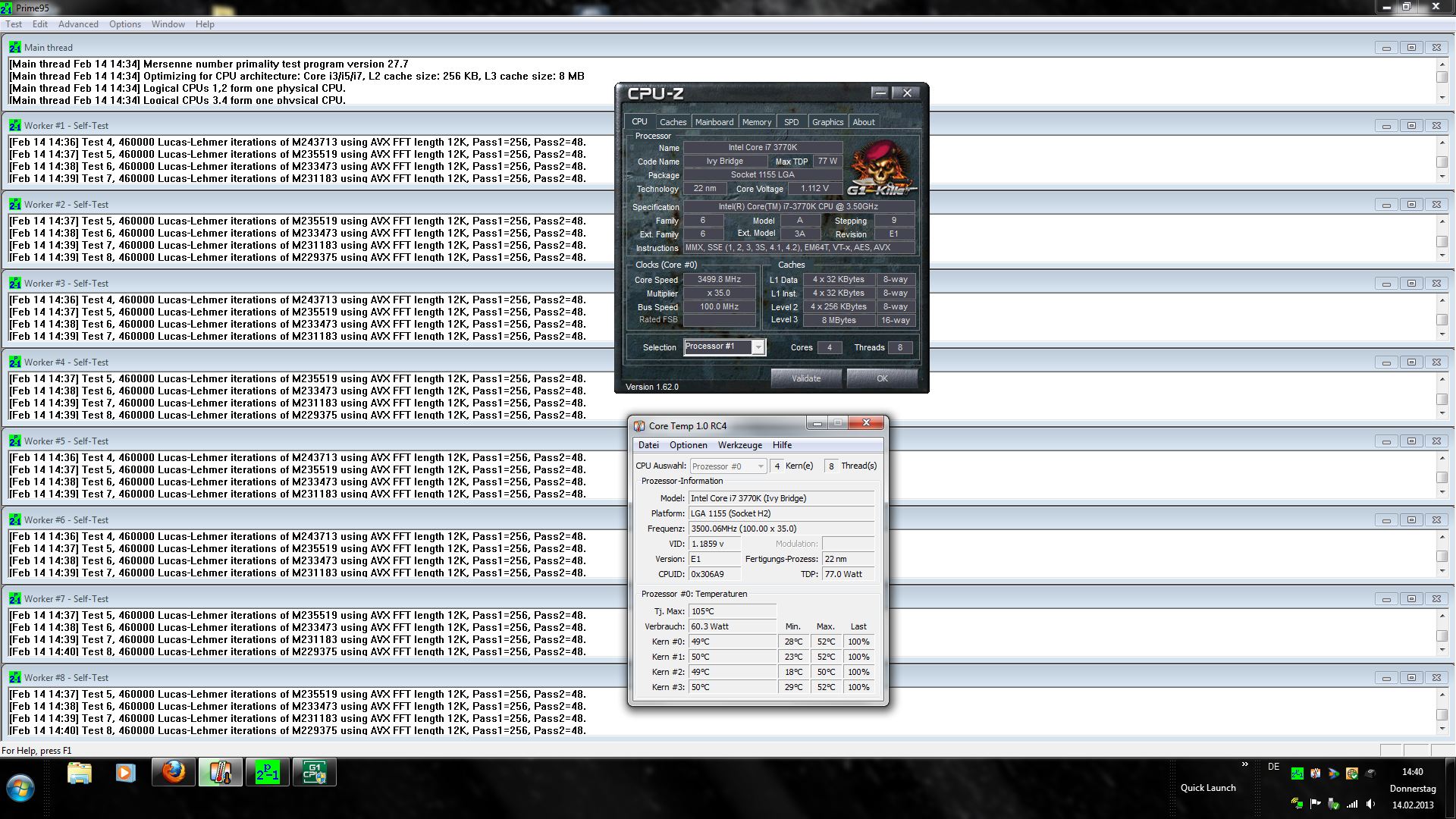
Task: Click Core Temp thermometer taskbar icon
Action: tap(221, 773)
